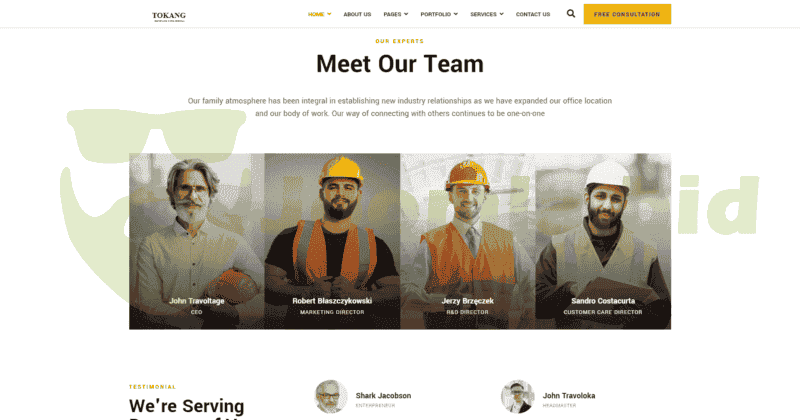Click the John Travoloka name link

point(569,396)
